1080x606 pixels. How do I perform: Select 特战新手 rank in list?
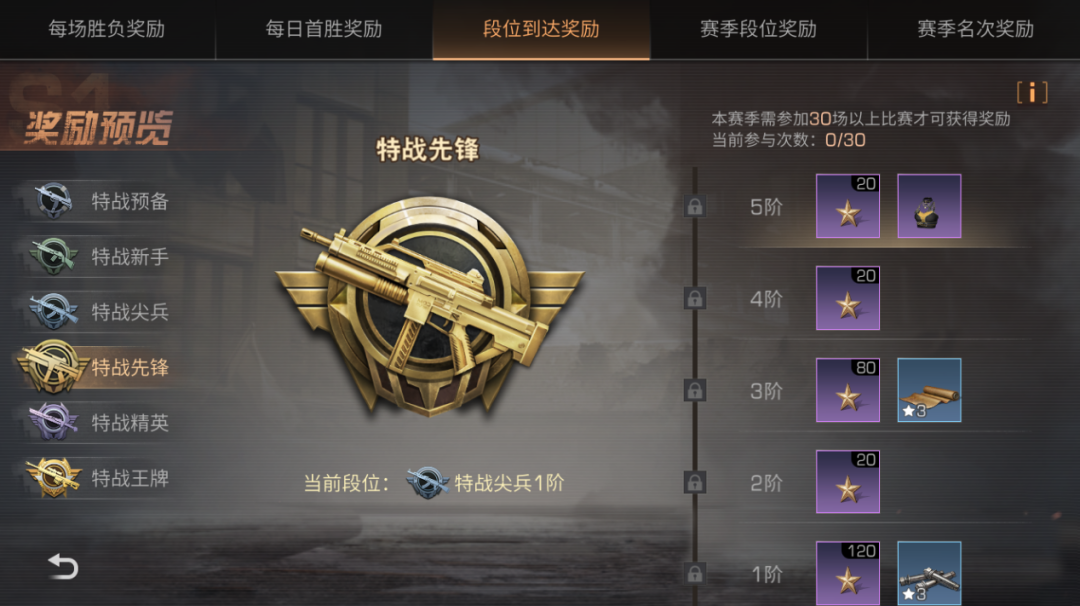pos(100,257)
